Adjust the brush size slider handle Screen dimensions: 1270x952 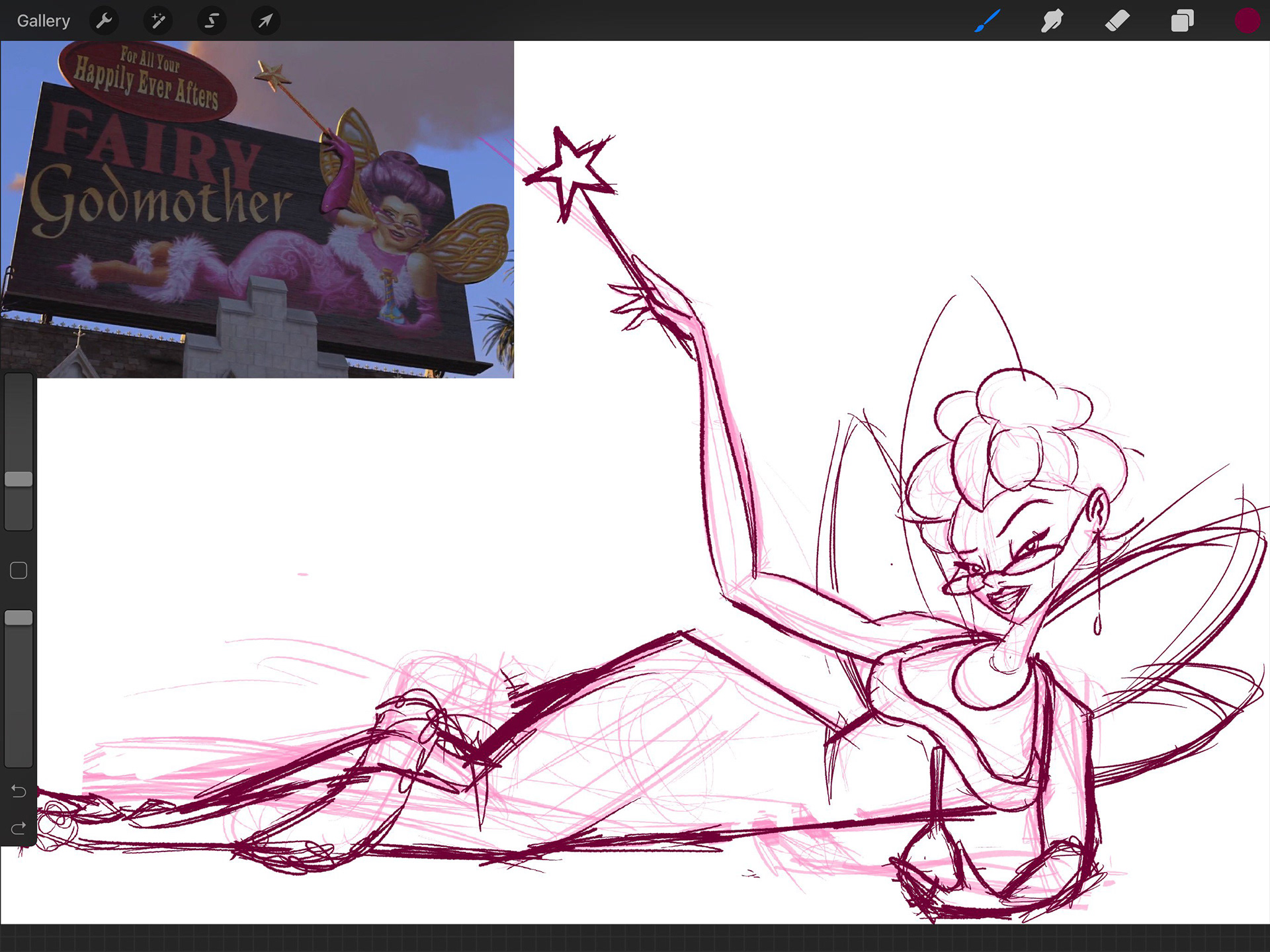[19, 480]
